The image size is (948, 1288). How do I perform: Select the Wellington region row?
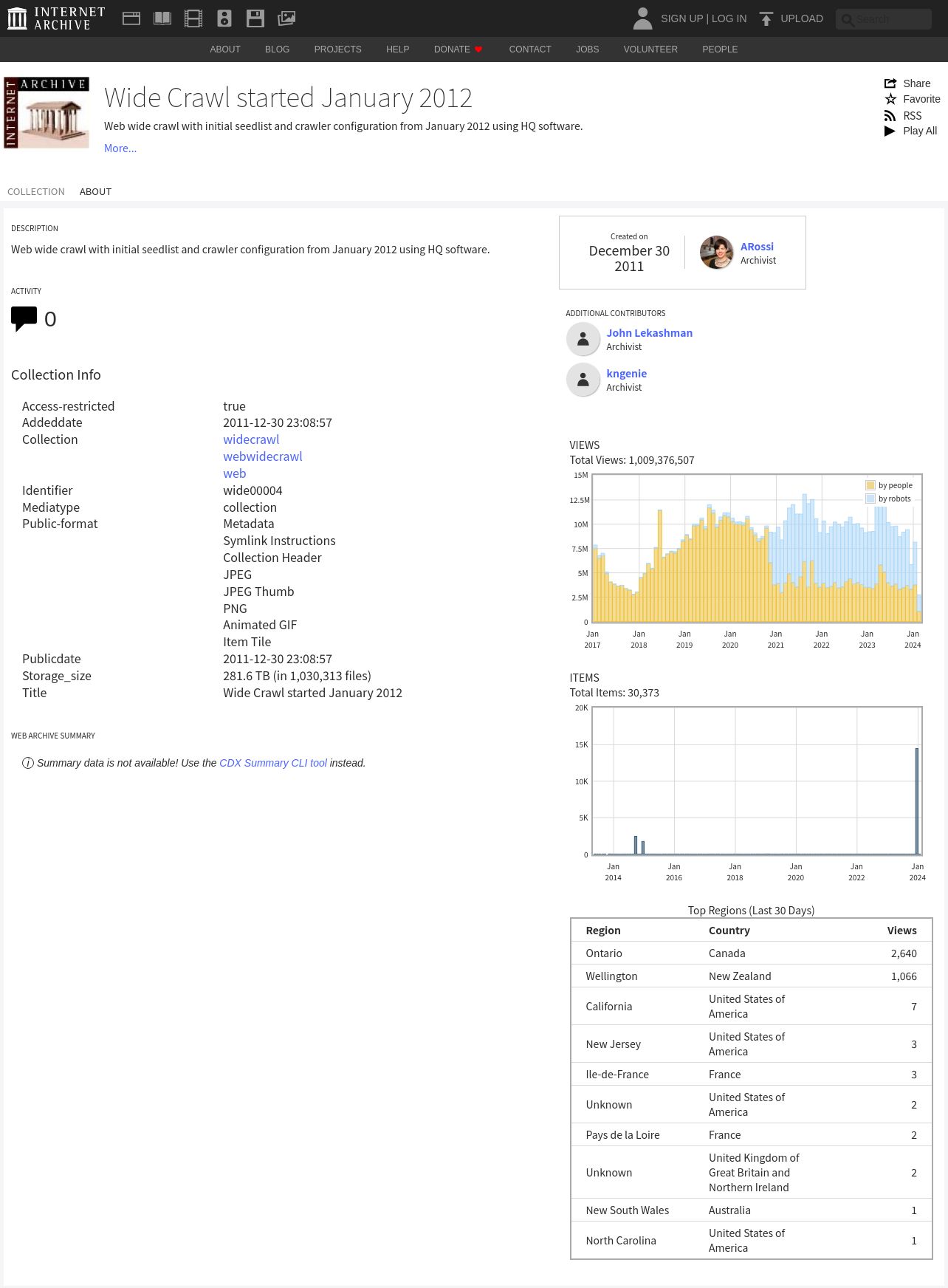(x=752, y=976)
